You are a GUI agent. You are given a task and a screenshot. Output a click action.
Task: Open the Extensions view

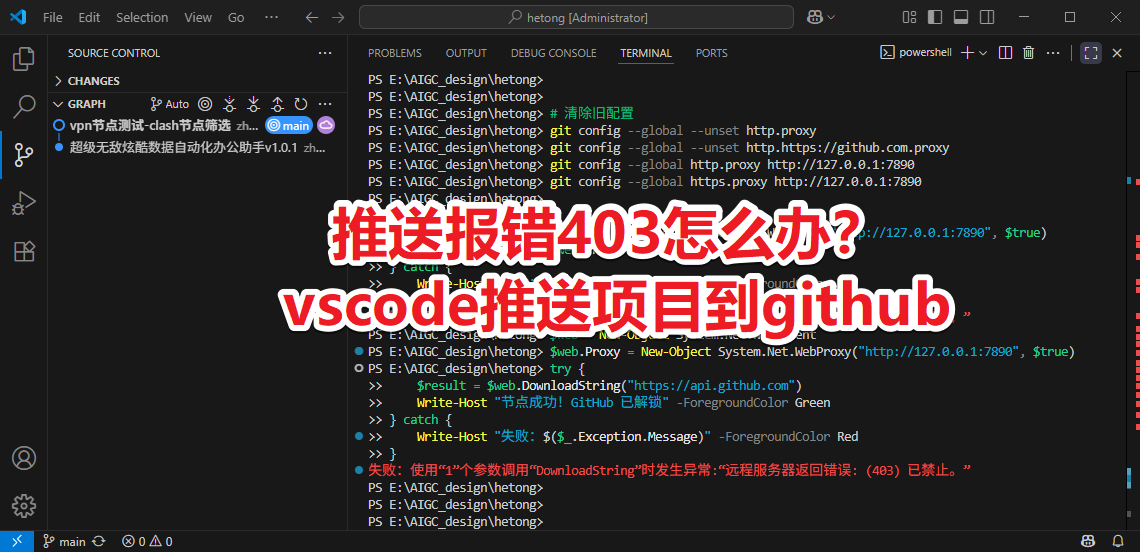24,251
